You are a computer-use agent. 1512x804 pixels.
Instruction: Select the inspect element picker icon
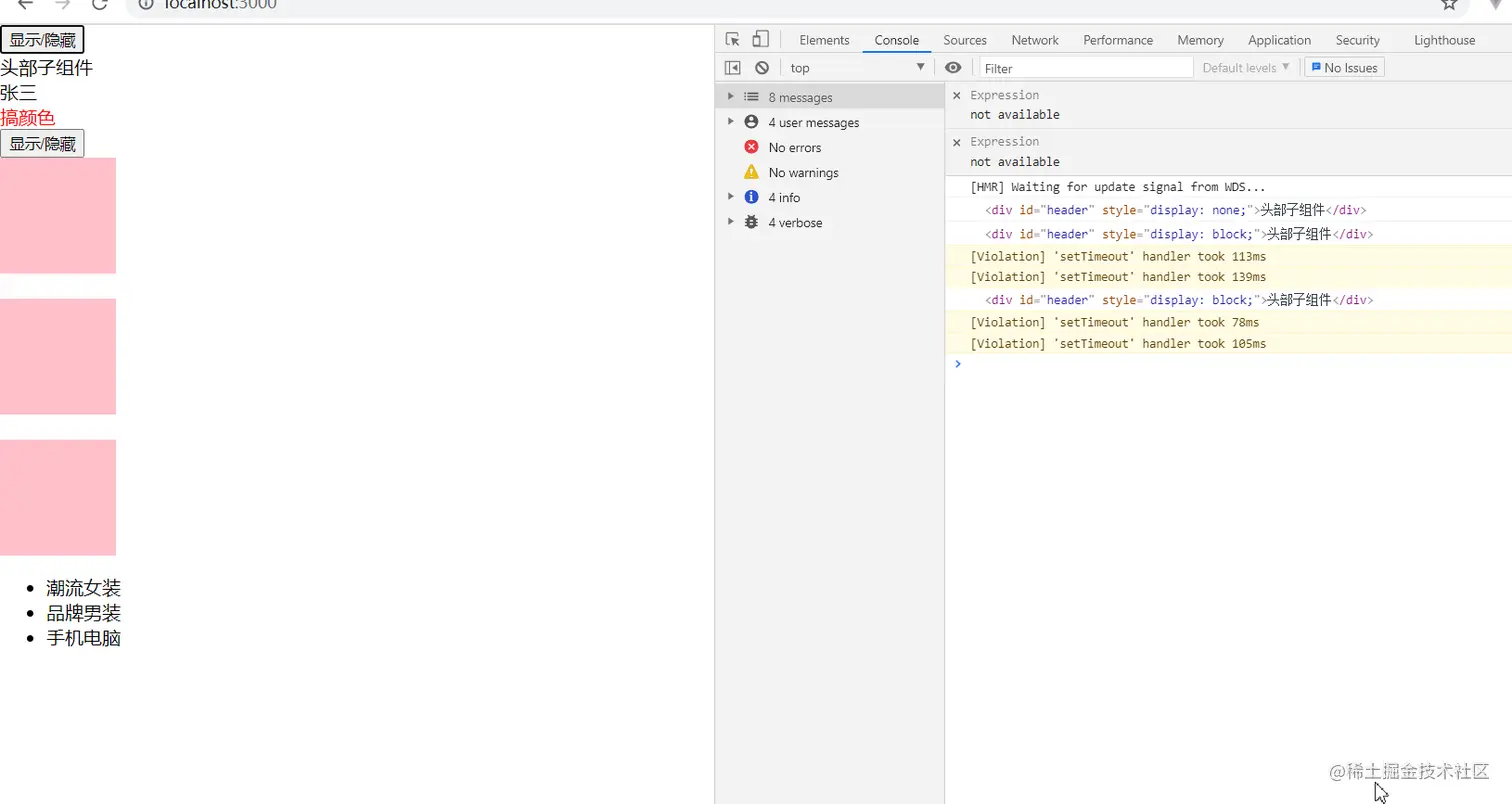tap(733, 40)
